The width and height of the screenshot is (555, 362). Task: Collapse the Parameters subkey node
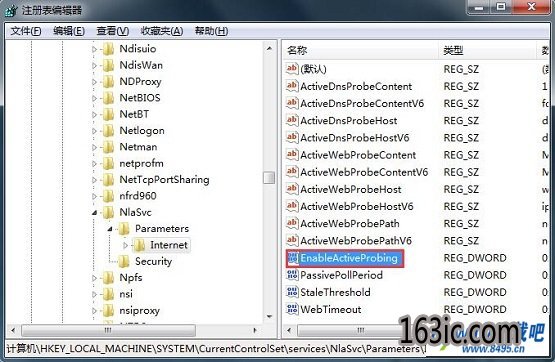(x=110, y=229)
